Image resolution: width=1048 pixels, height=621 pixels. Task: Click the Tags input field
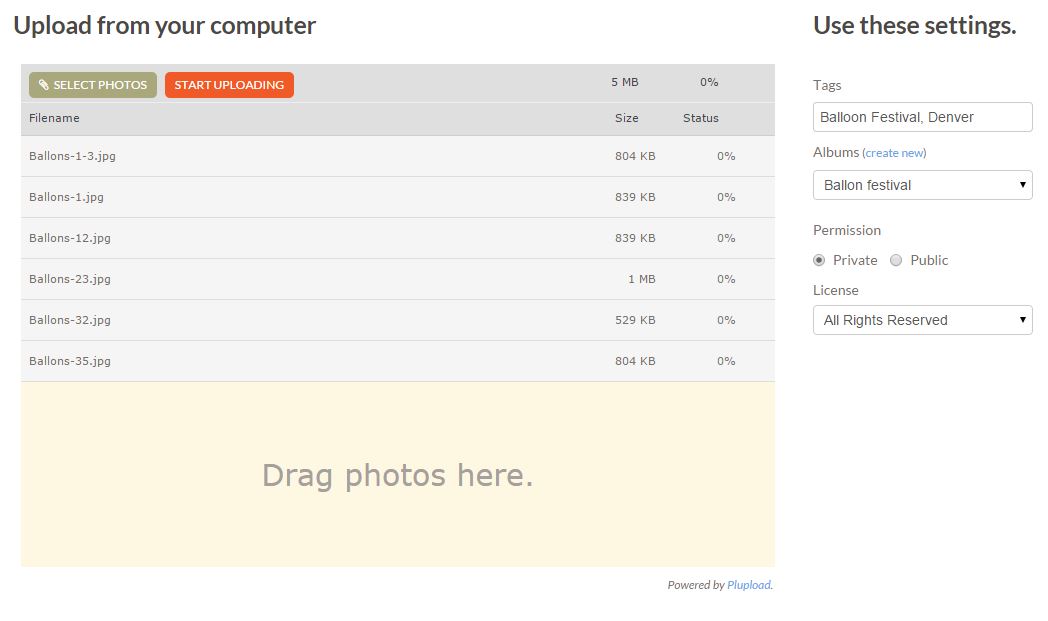click(922, 117)
